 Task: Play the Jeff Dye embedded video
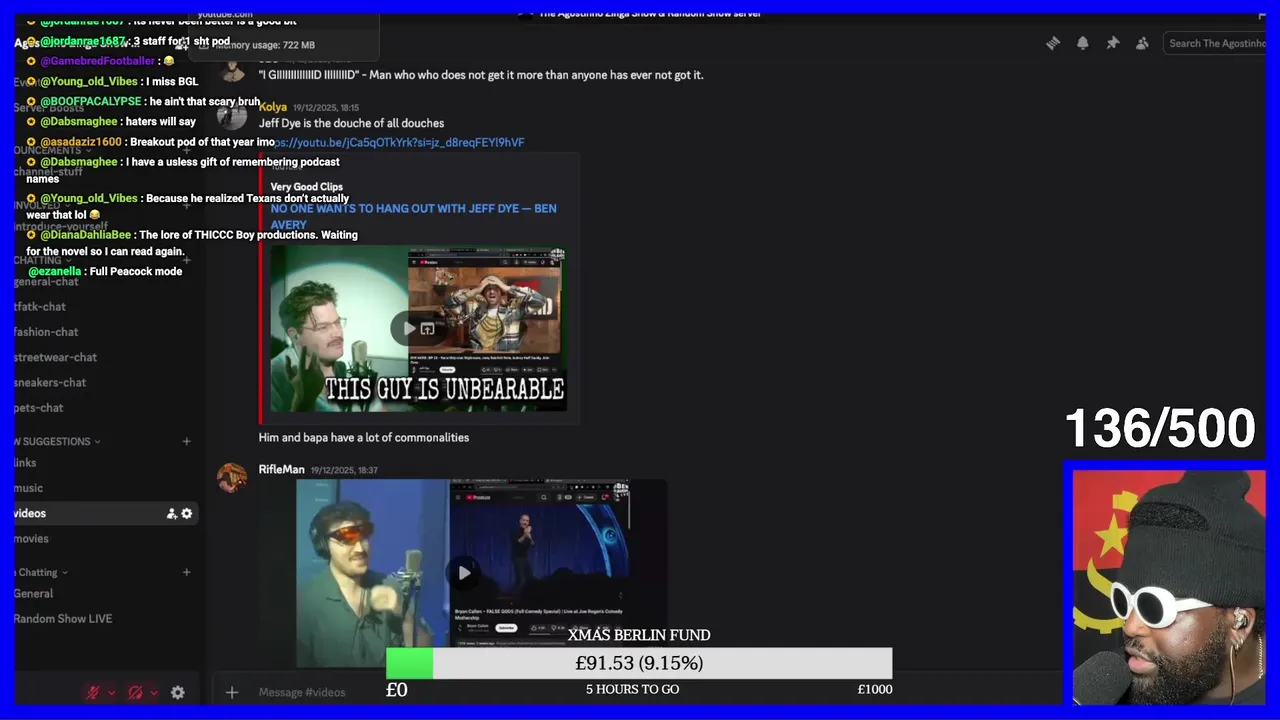coord(409,328)
